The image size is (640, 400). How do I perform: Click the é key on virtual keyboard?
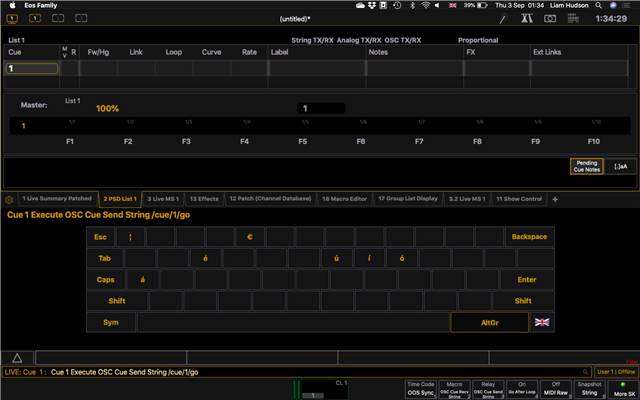pos(205,258)
